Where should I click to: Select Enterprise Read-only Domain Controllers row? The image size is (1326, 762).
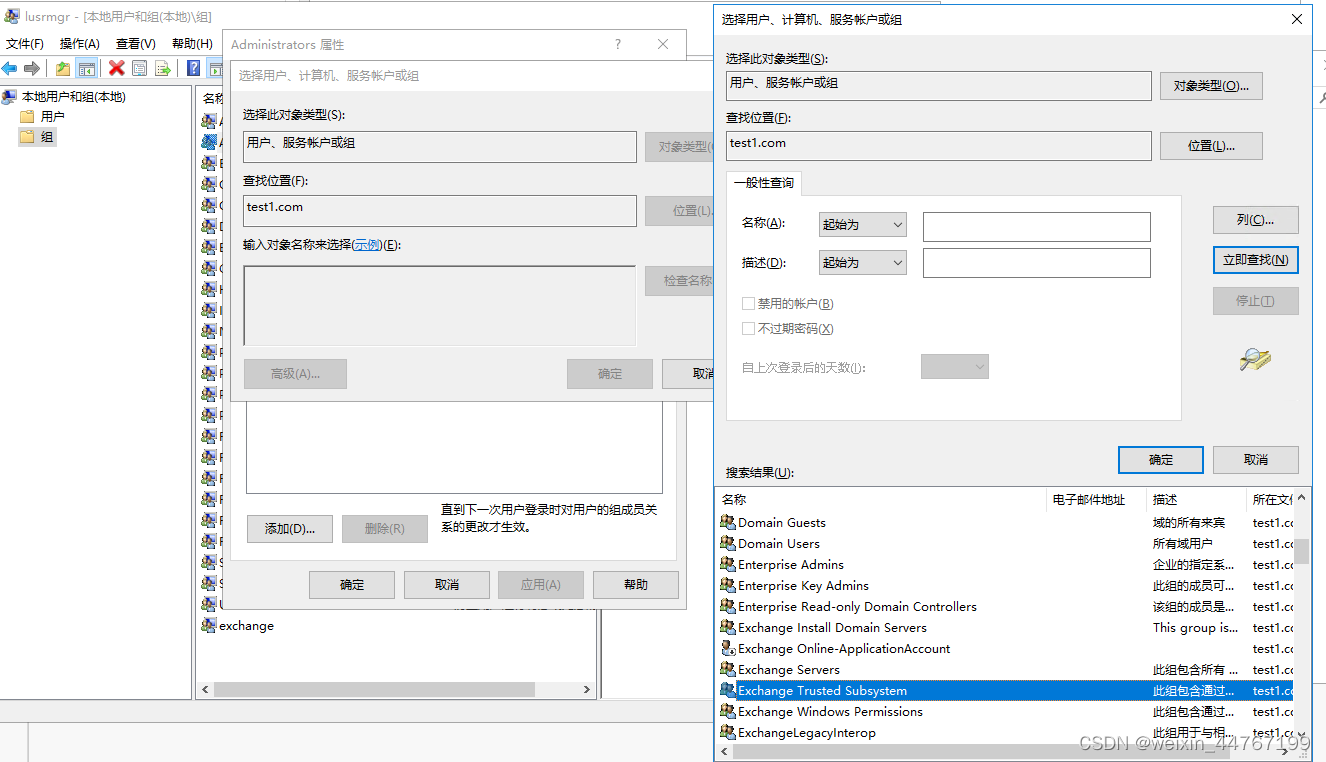1006,606
